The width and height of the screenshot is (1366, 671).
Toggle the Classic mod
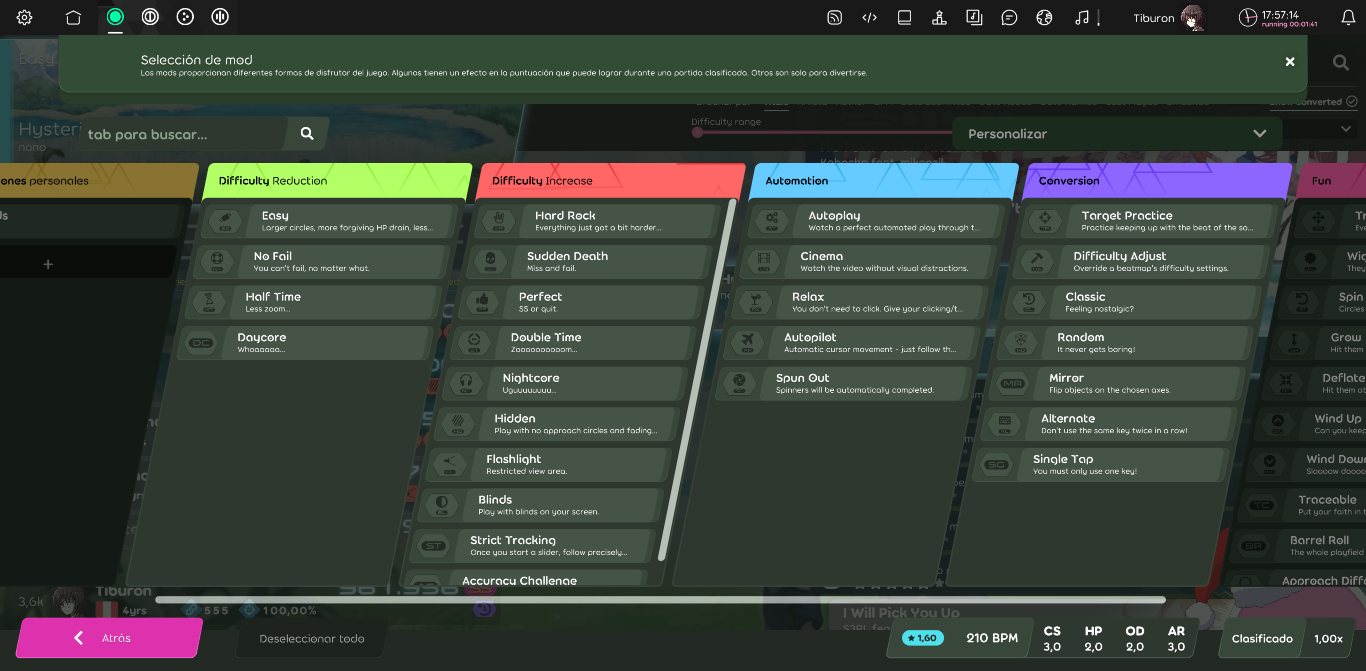click(1135, 302)
